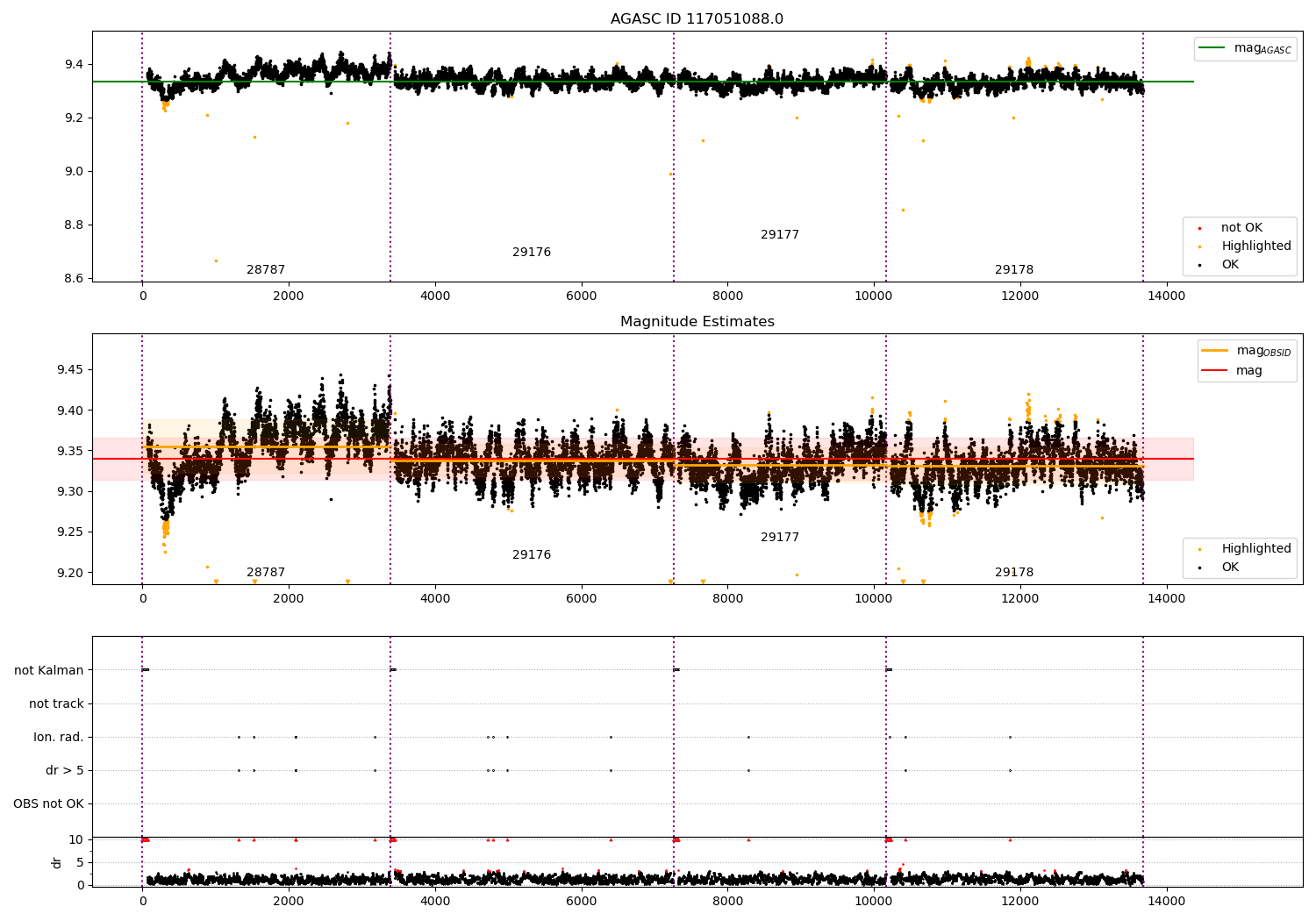Click the 10000 x-axis tick in Magnitude Estimates plot
This screenshot has width=1316, height=921.
click(x=874, y=598)
